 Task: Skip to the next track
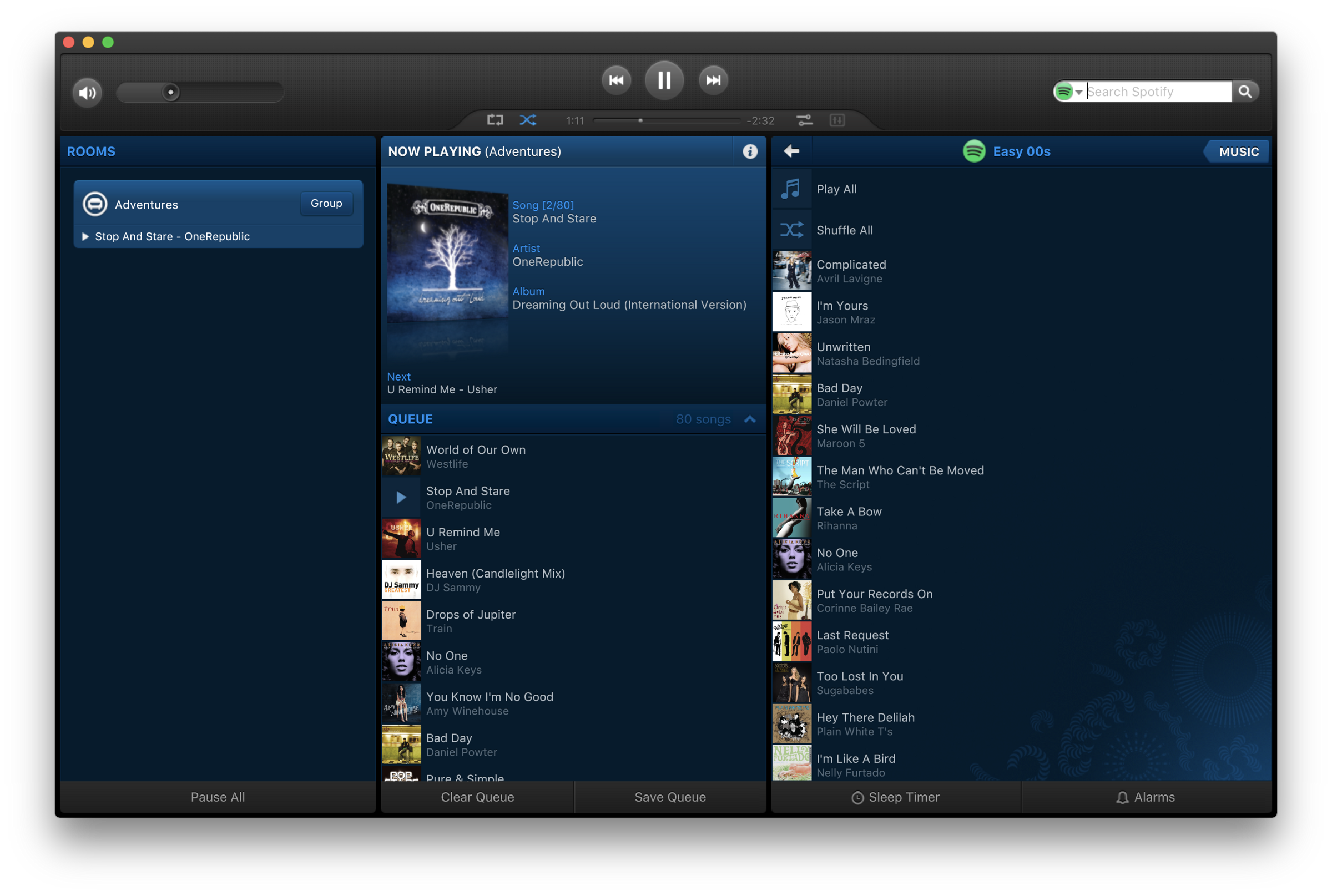point(713,80)
